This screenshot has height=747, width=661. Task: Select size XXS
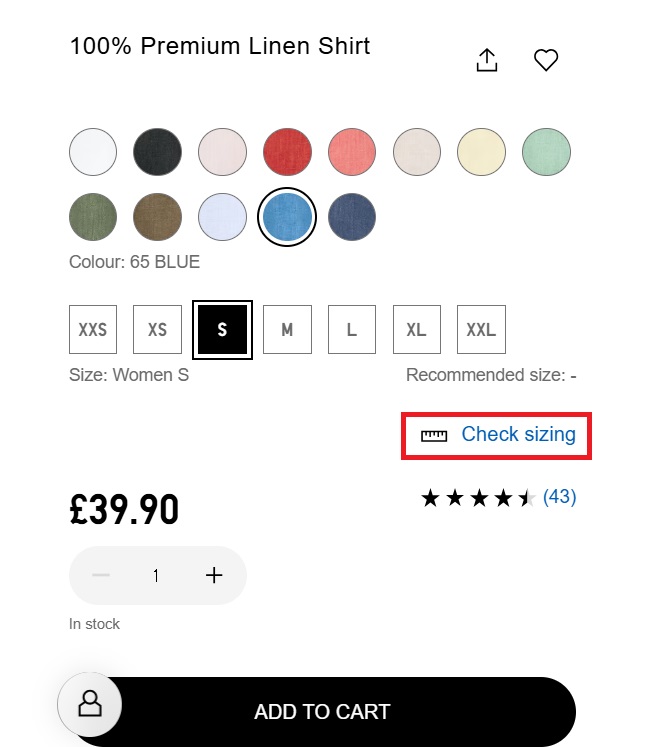(x=93, y=330)
